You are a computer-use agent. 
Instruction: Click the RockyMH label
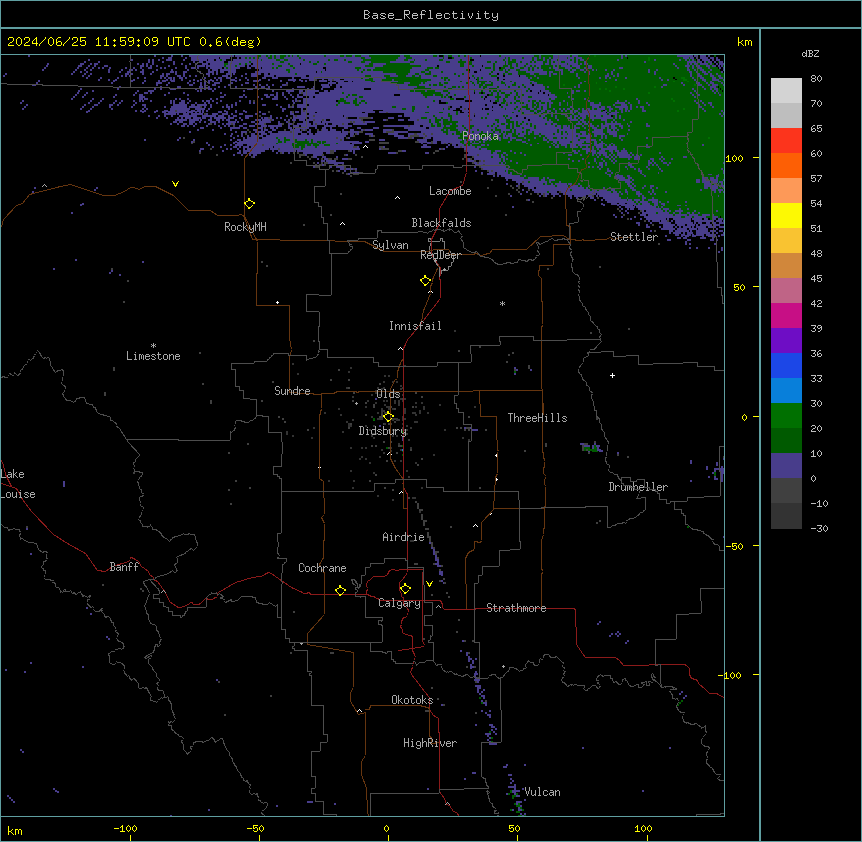coord(245,227)
